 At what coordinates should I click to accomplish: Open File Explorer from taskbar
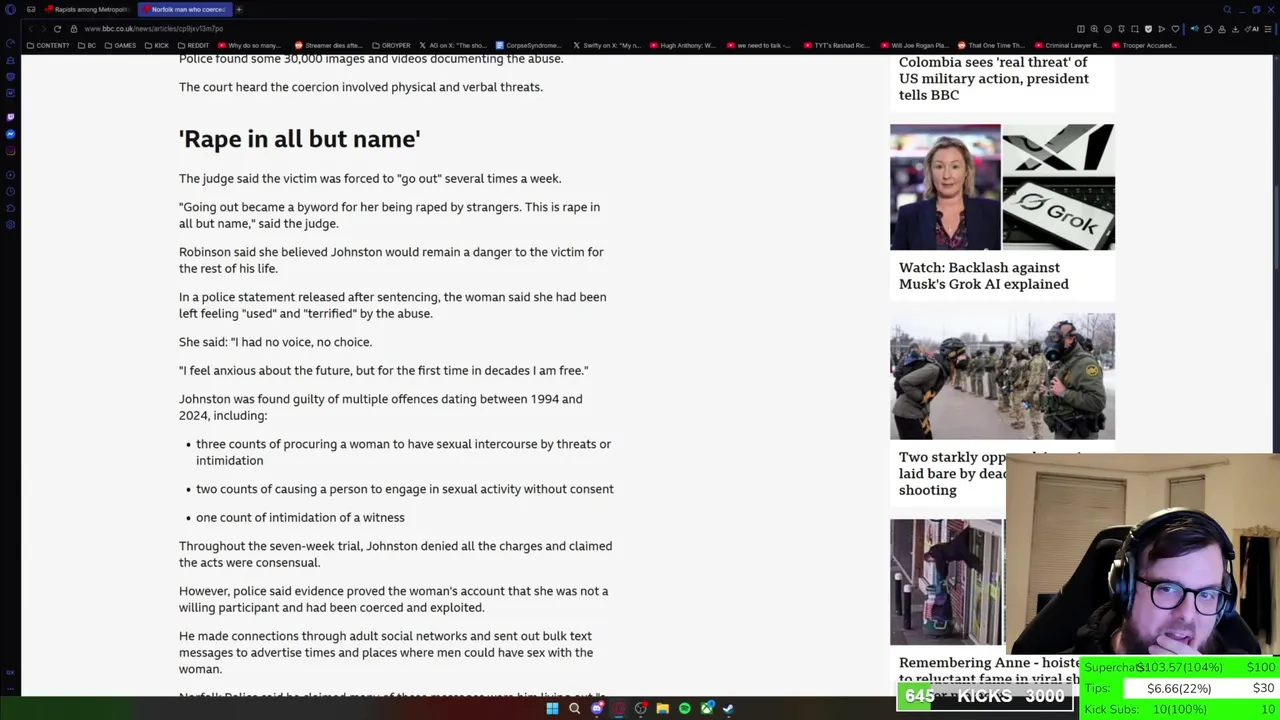point(662,708)
